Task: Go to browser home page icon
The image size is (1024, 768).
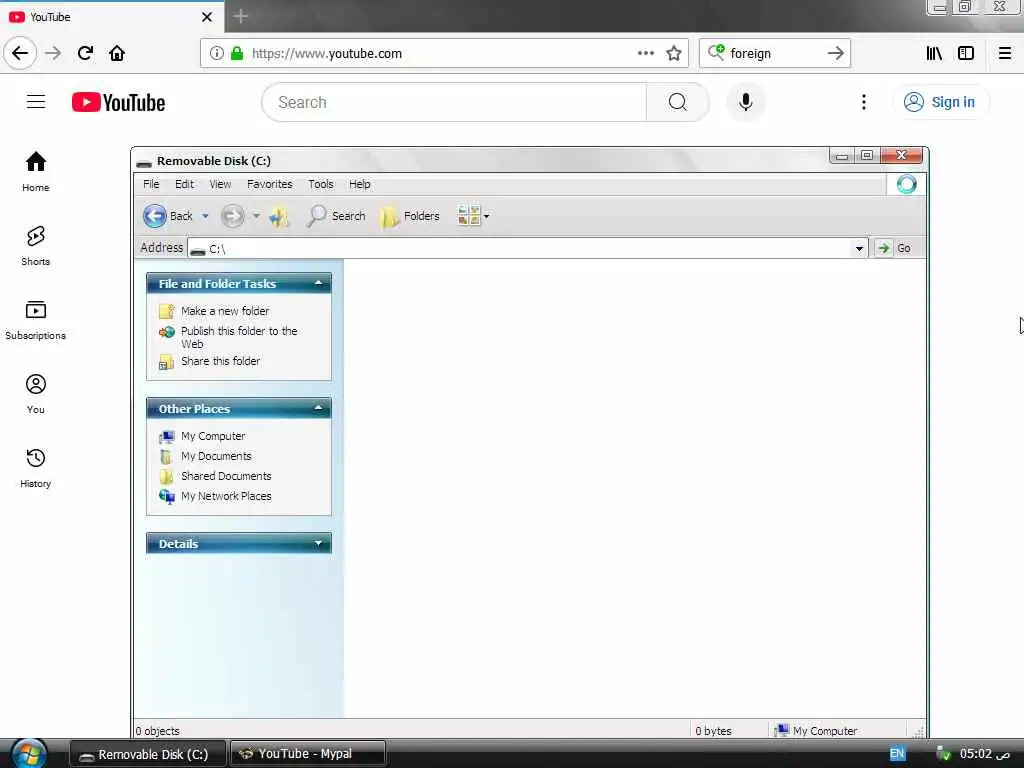Action: [117, 53]
